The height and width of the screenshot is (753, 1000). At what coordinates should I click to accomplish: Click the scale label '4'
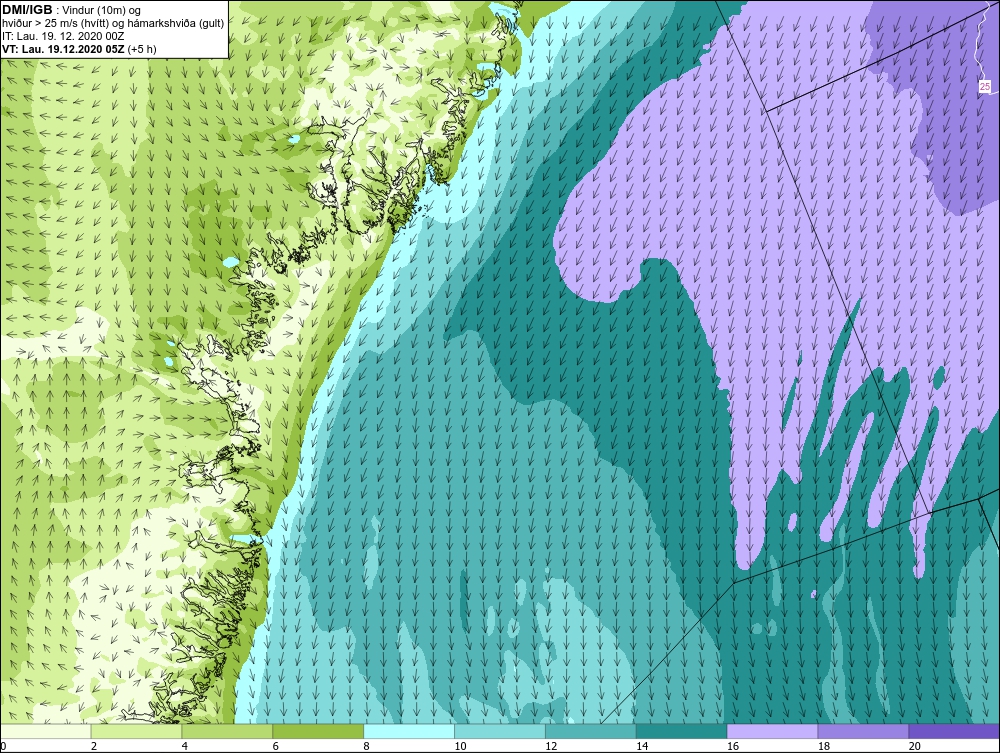pos(185,746)
